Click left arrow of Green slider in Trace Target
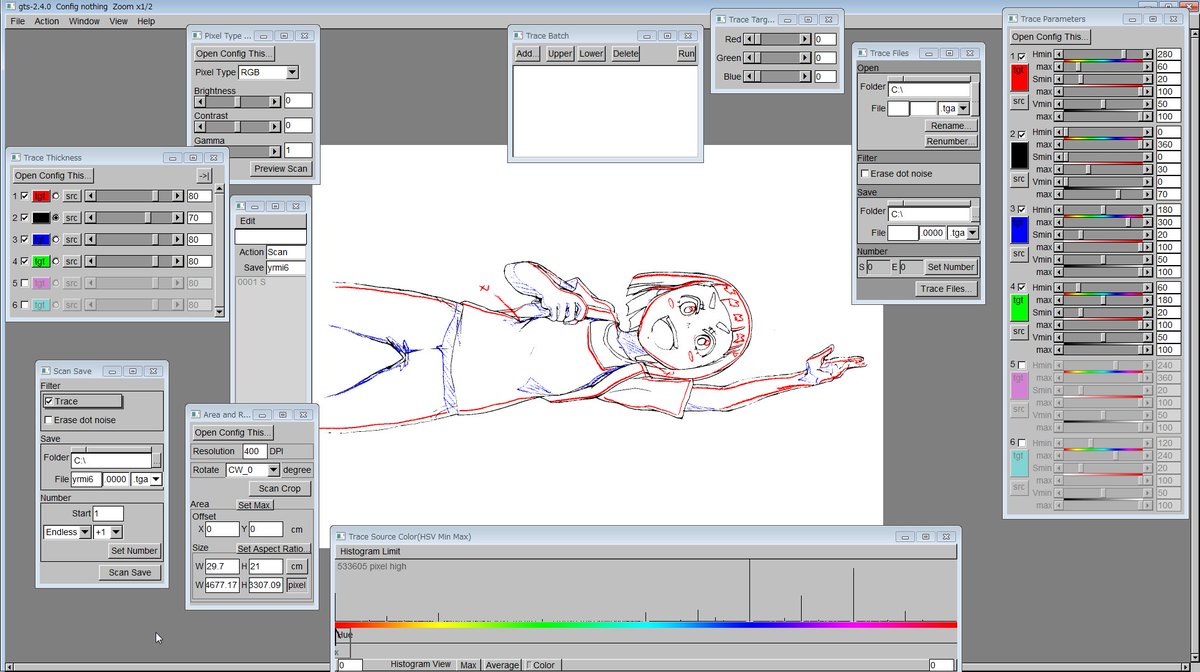 [x=749, y=58]
